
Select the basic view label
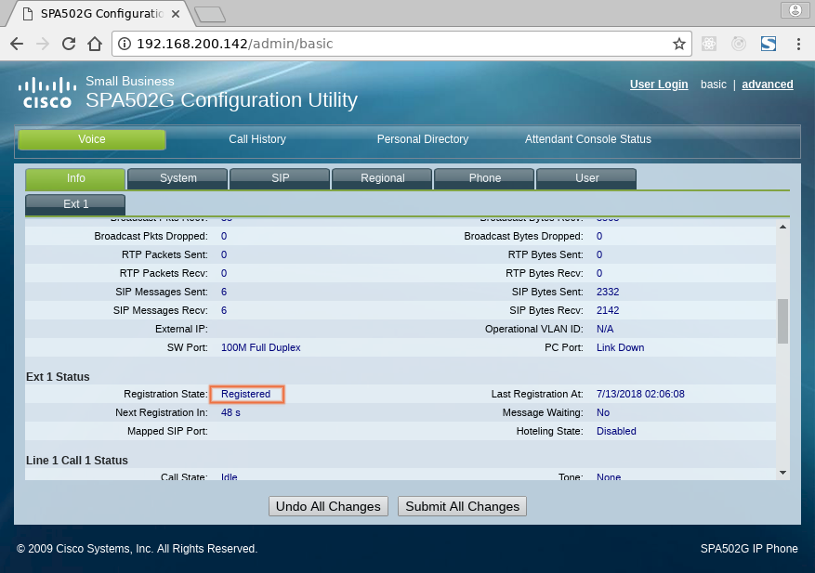(713, 84)
